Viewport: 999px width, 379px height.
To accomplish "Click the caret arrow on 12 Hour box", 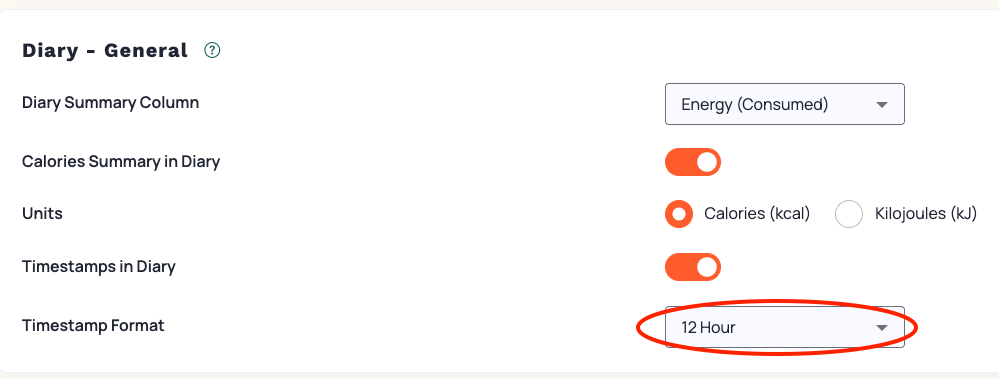I will point(882,327).
